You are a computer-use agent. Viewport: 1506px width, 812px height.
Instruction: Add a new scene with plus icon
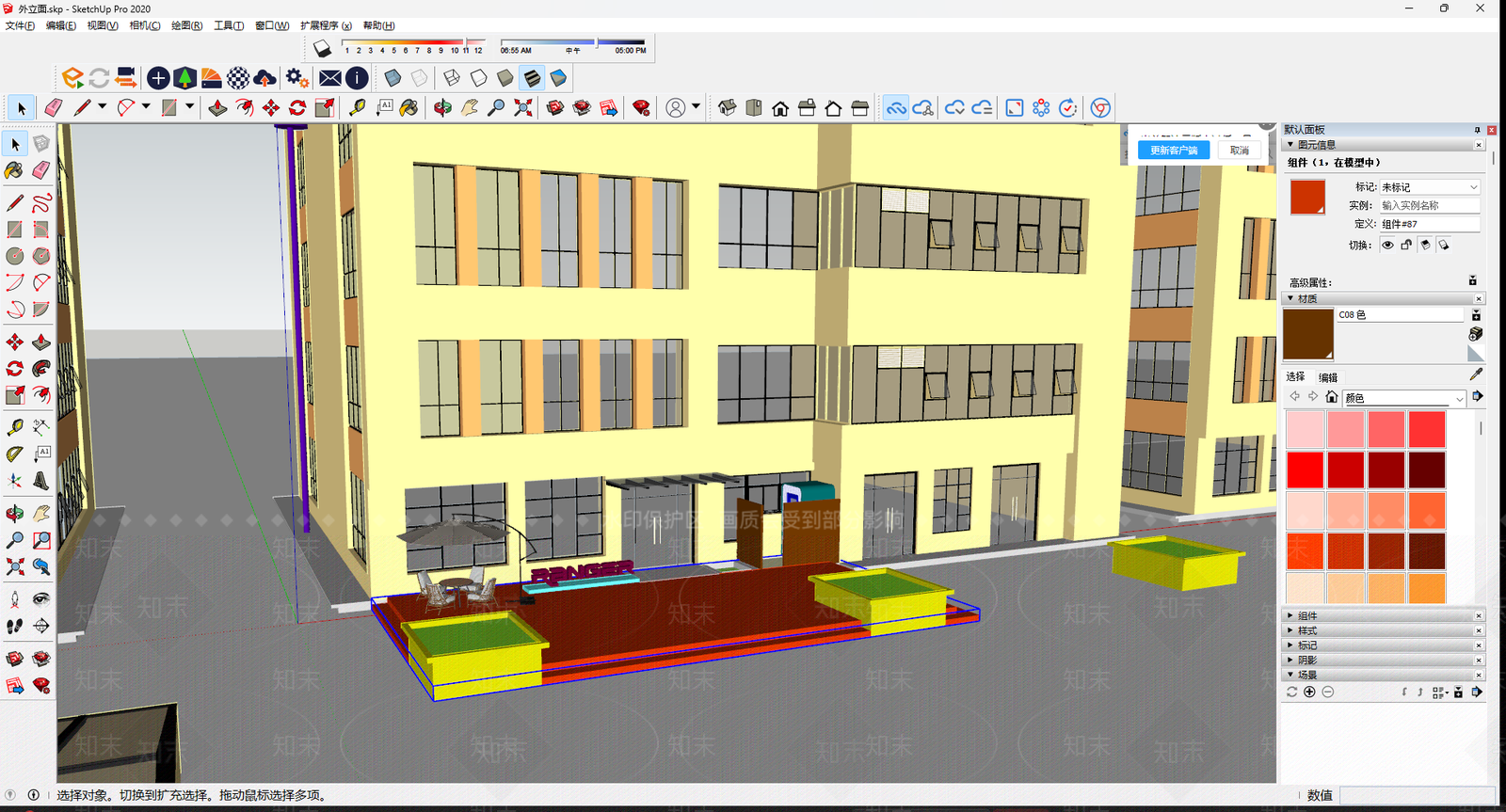pos(1309,692)
